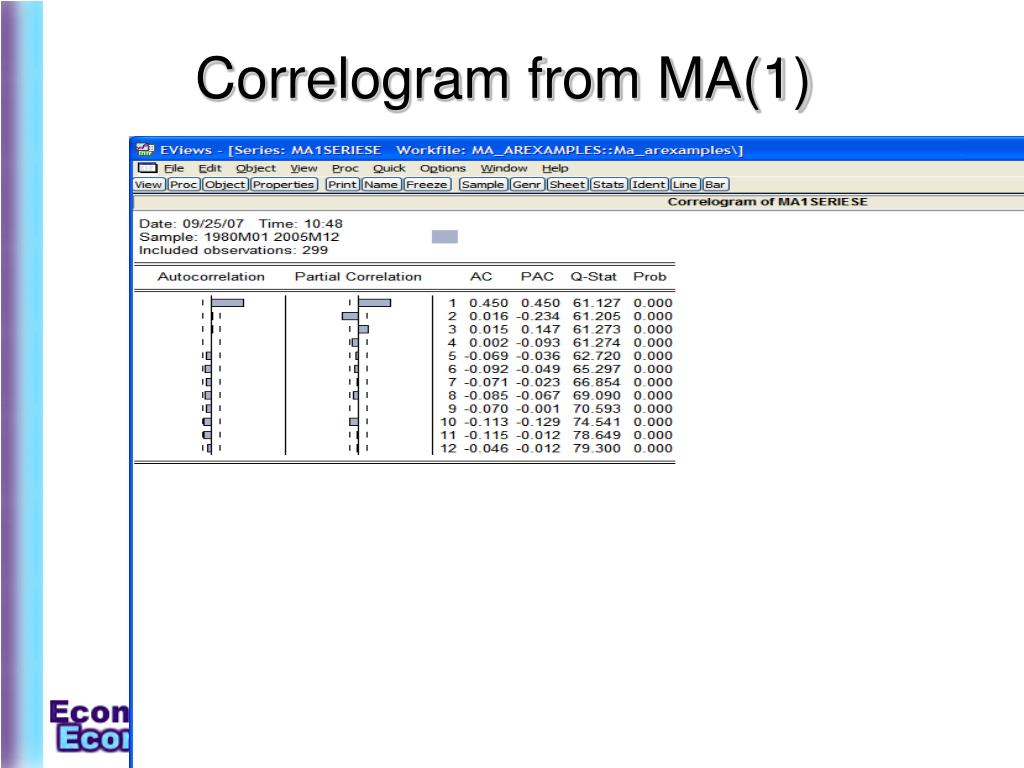
Task: Open the Edit menu
Action: 210,168
